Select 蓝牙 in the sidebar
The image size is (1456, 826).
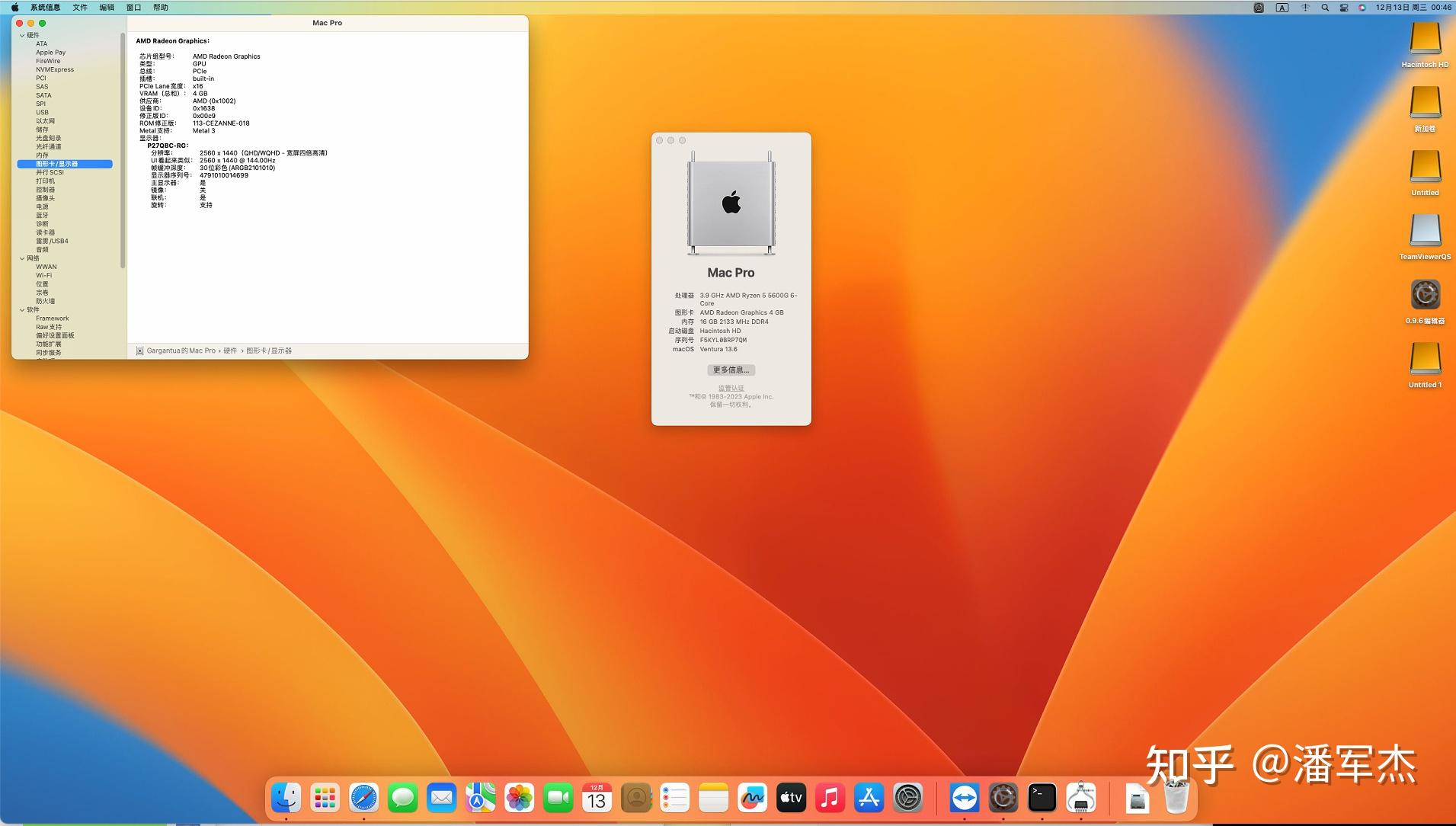coord(42,216)
